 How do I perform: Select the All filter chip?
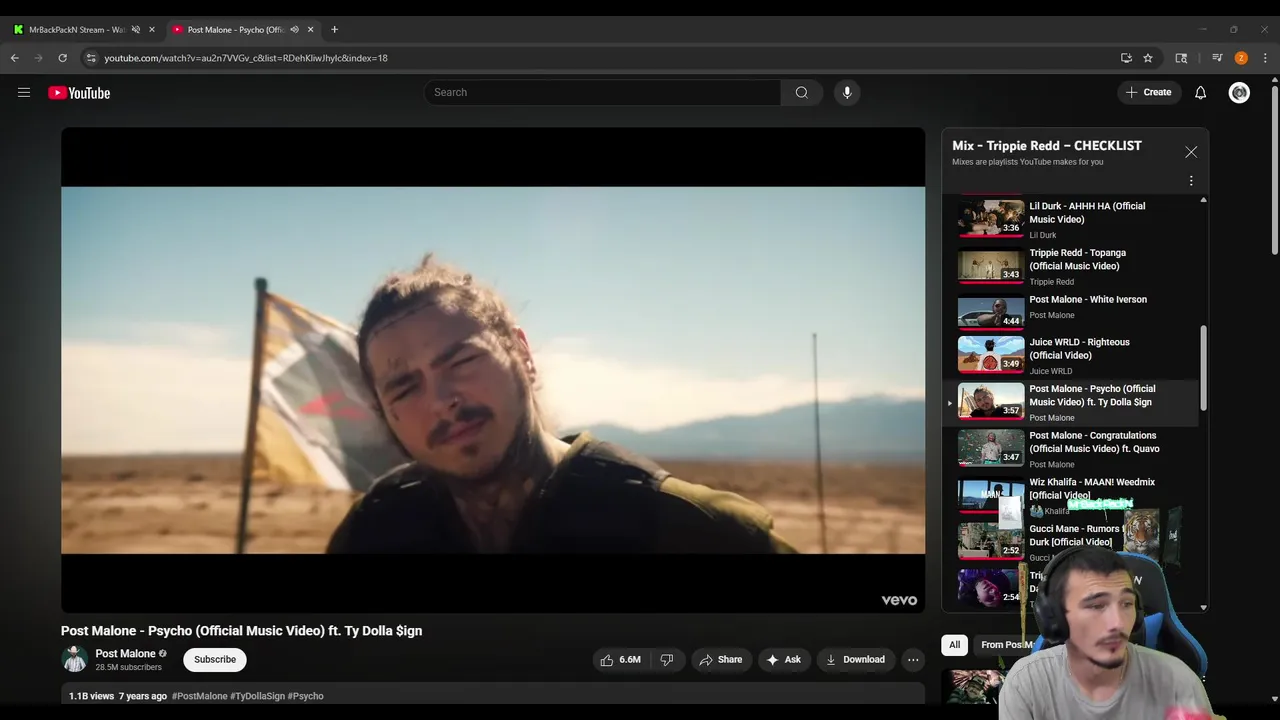[x=954, y=645]
